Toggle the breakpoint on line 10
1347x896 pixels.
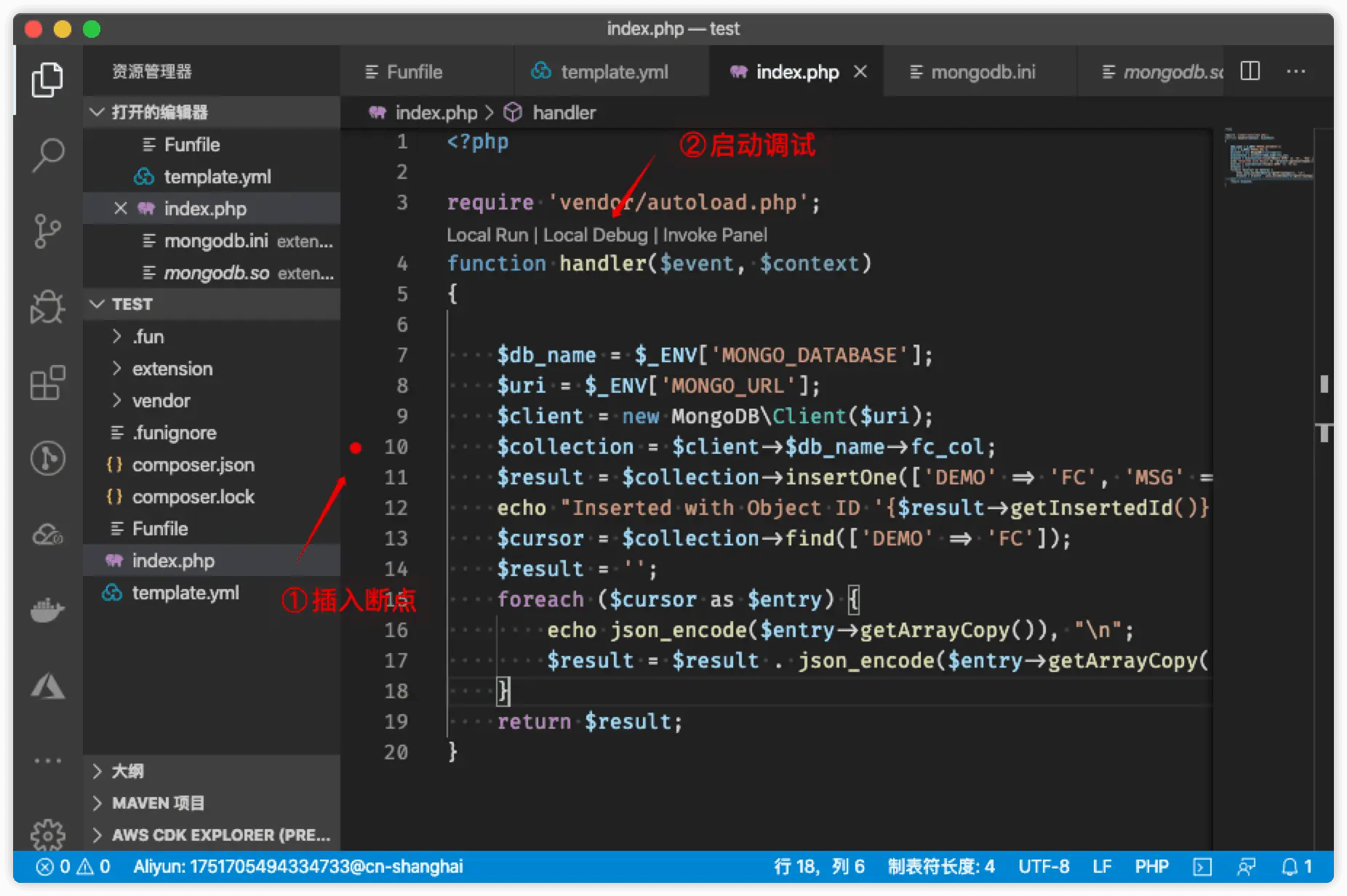click(x=356, y=447)
